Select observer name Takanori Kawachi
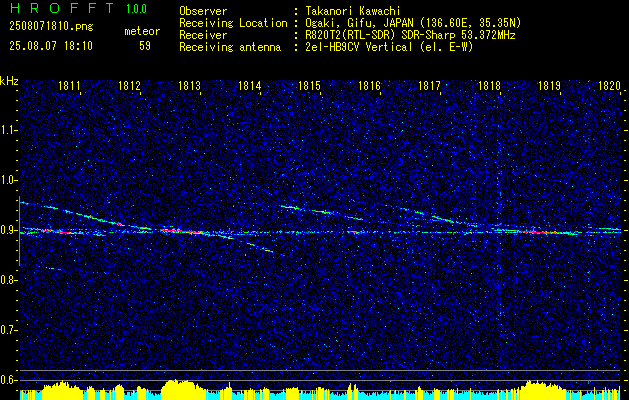The width and height of the screenshot is (629, 400). pyautogui.click(x=351, y=11)
